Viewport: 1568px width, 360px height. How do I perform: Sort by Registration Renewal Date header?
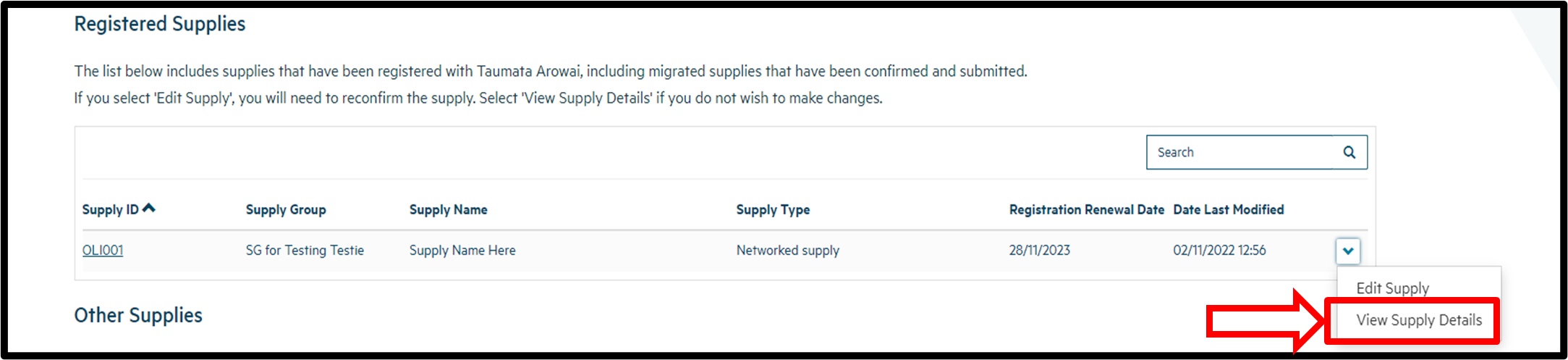point(1086,210)
